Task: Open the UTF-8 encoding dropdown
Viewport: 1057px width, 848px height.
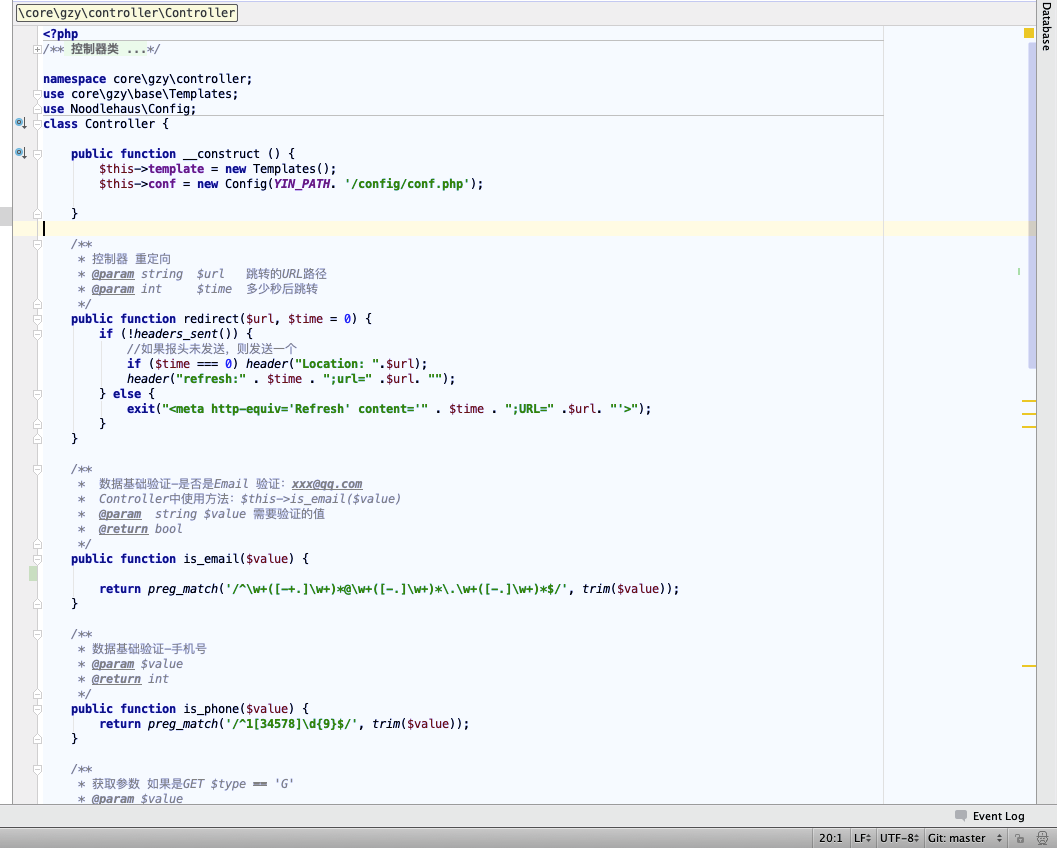Action: tap(899, 838)
